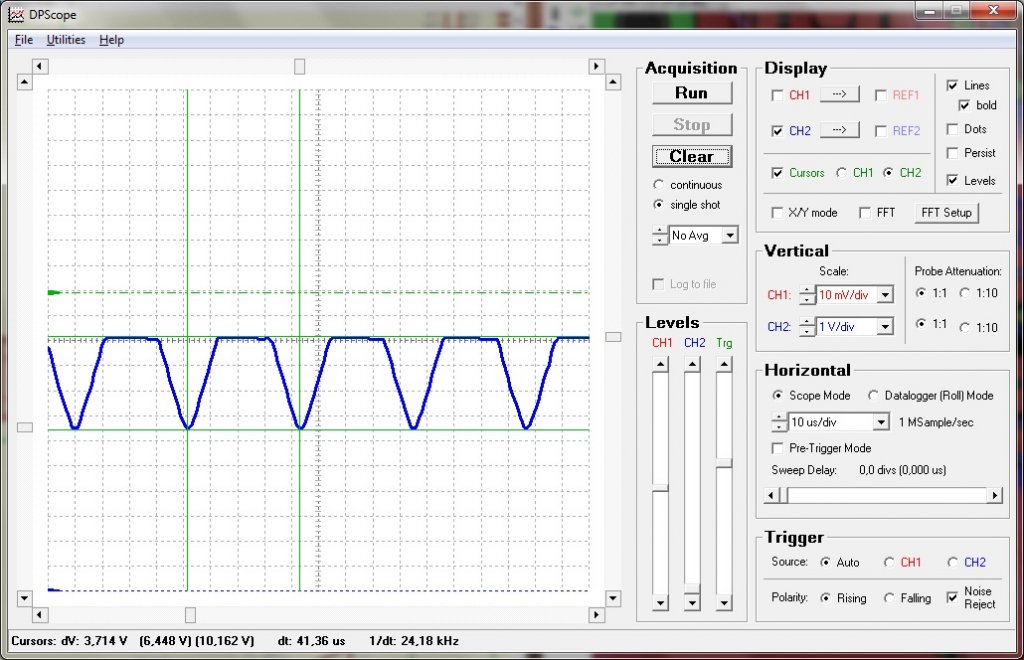1024x660 pixels.
Task: Step the horizontal timebase spinner
Action: (x=779, y=422)
